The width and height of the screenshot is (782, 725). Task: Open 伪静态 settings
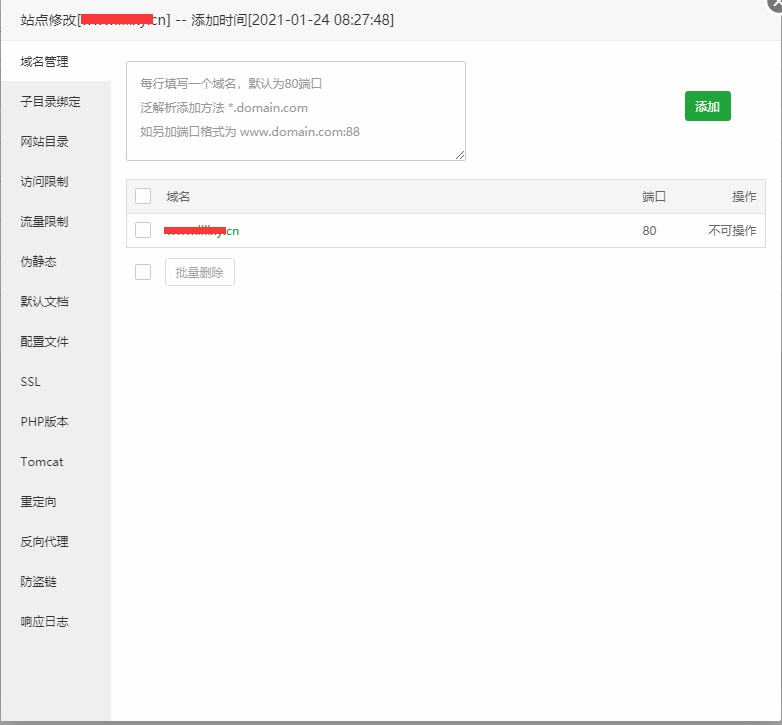56,261
